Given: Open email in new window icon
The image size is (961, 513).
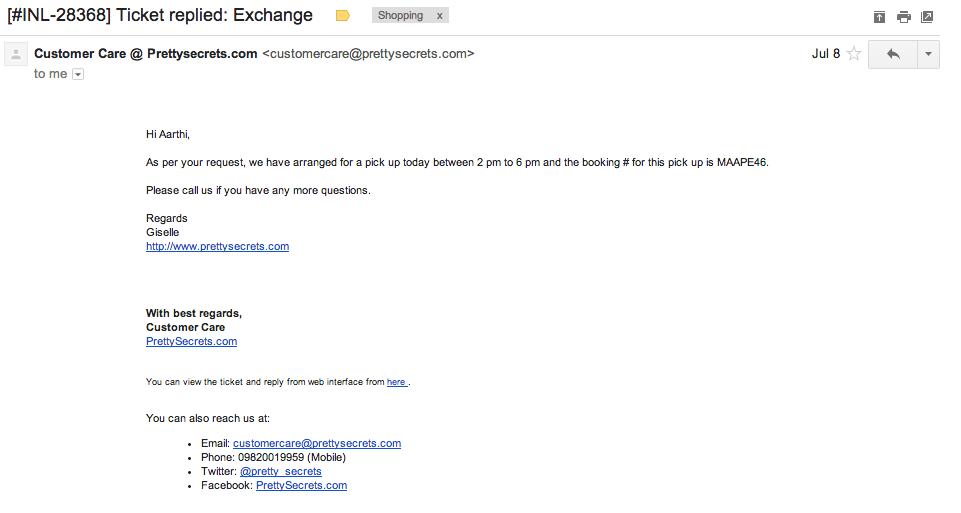Looking at the screenshot, I should click(x=928, y=16).
